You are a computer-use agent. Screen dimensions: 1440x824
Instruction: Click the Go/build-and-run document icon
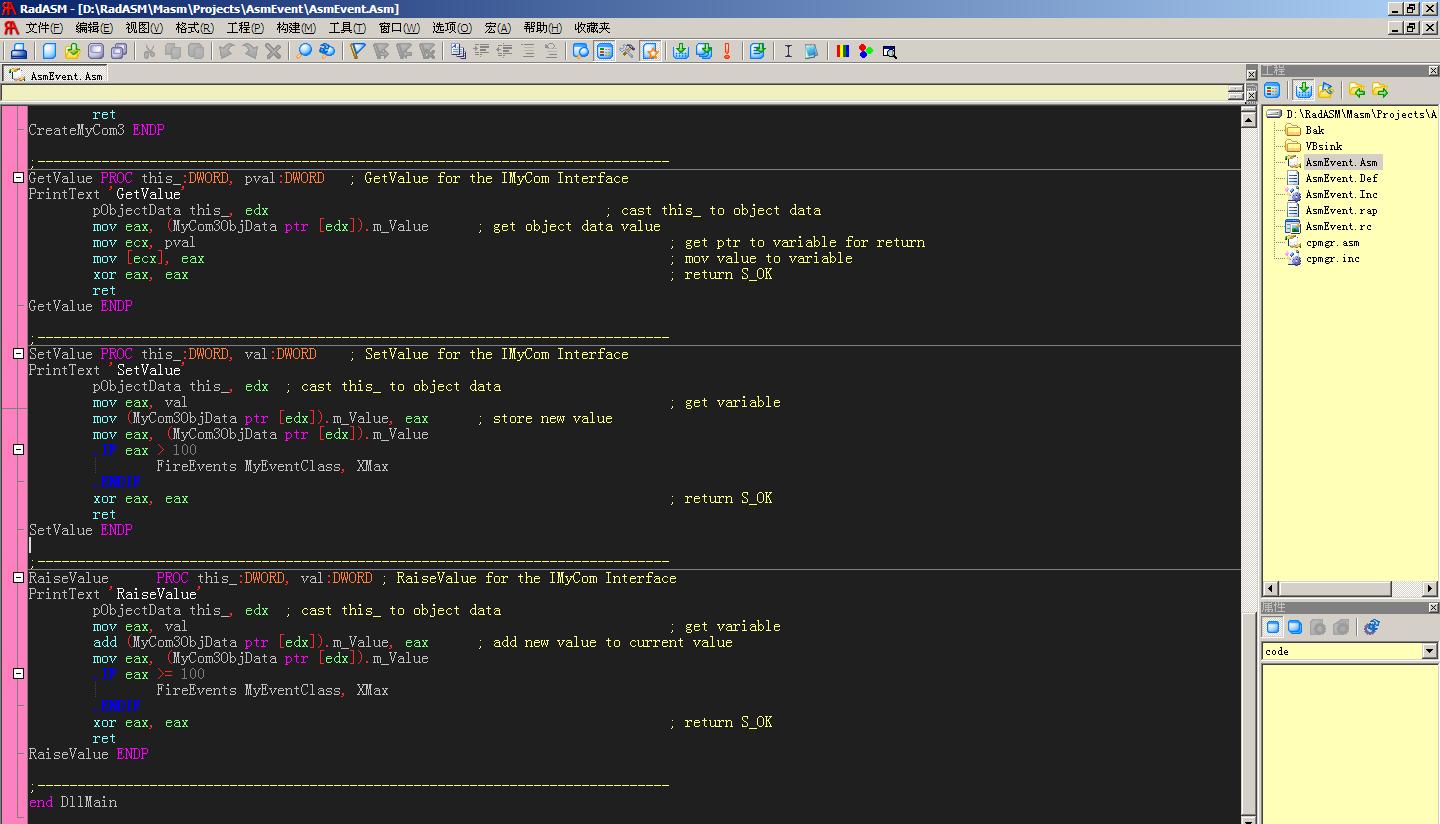(757, 51)
